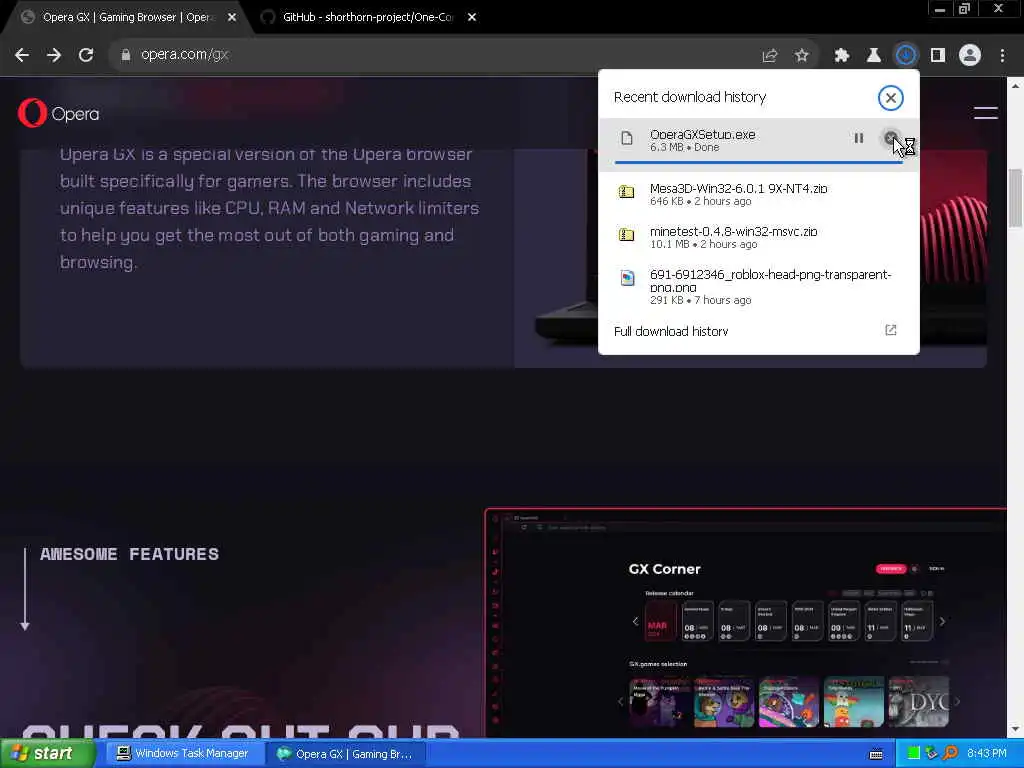Close the GitHub shorthorn-project tab
The image size is (1024, 768).
(472, 18)
